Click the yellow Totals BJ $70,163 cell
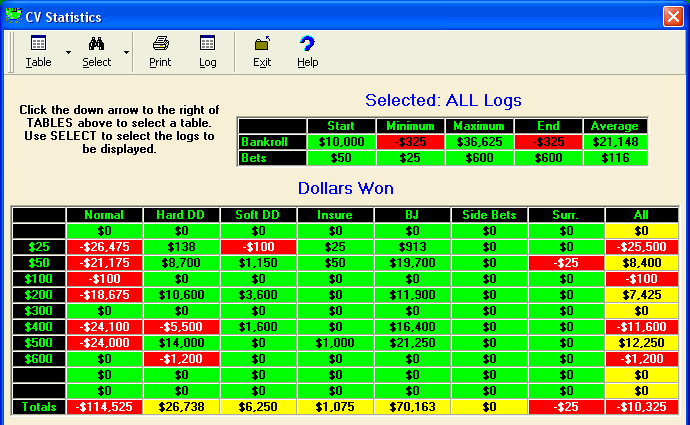This screenshot has width=690, height=425. [x=411, y=407]
